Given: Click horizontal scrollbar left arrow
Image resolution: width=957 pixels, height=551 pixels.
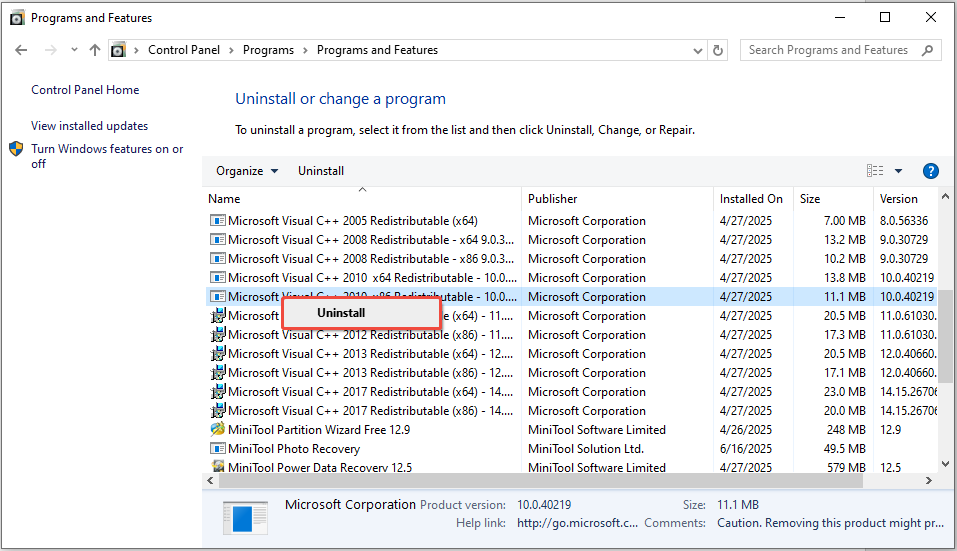Looking at the screenshot, I should [x=211, y=481].
